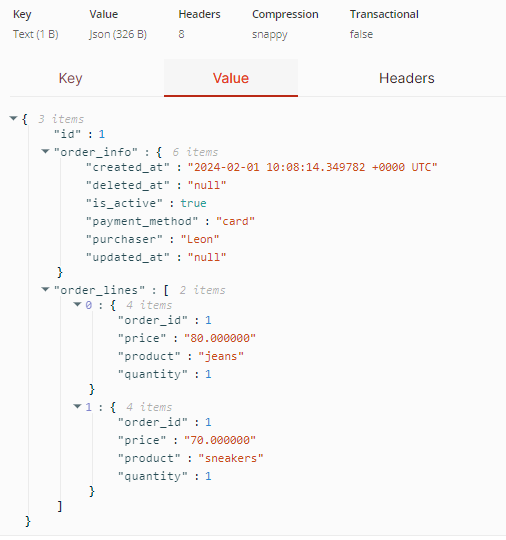Collapse order line item 1

coord(78,407)
